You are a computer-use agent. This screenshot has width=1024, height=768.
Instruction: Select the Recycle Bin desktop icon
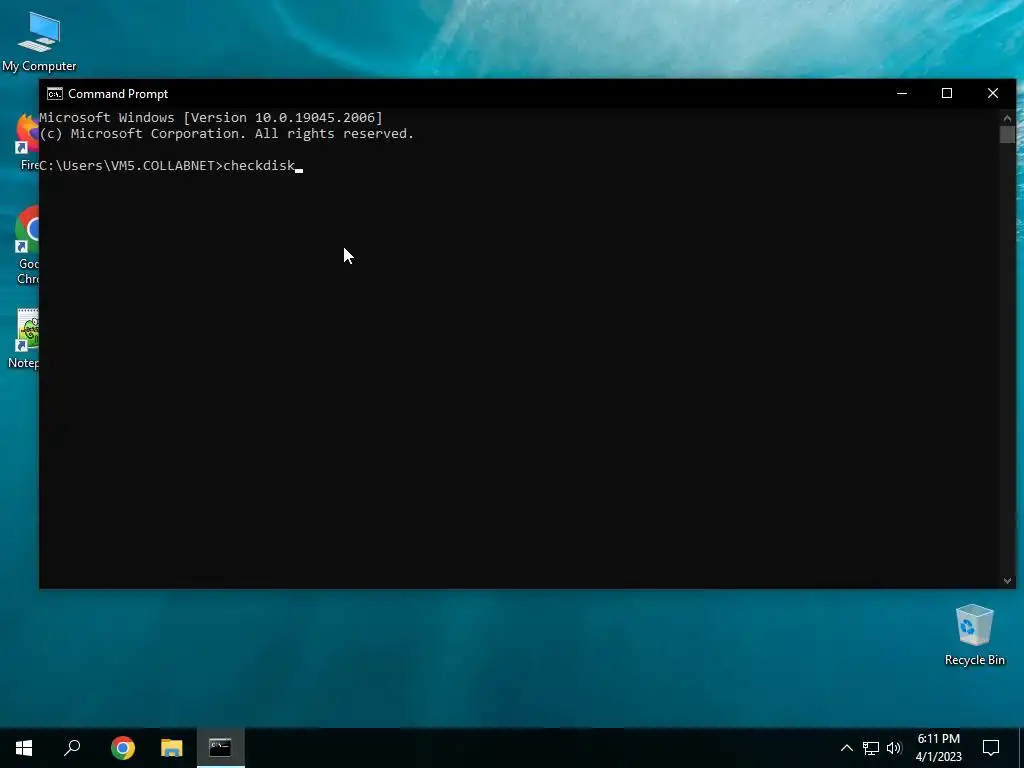click(x=974, y=635)
